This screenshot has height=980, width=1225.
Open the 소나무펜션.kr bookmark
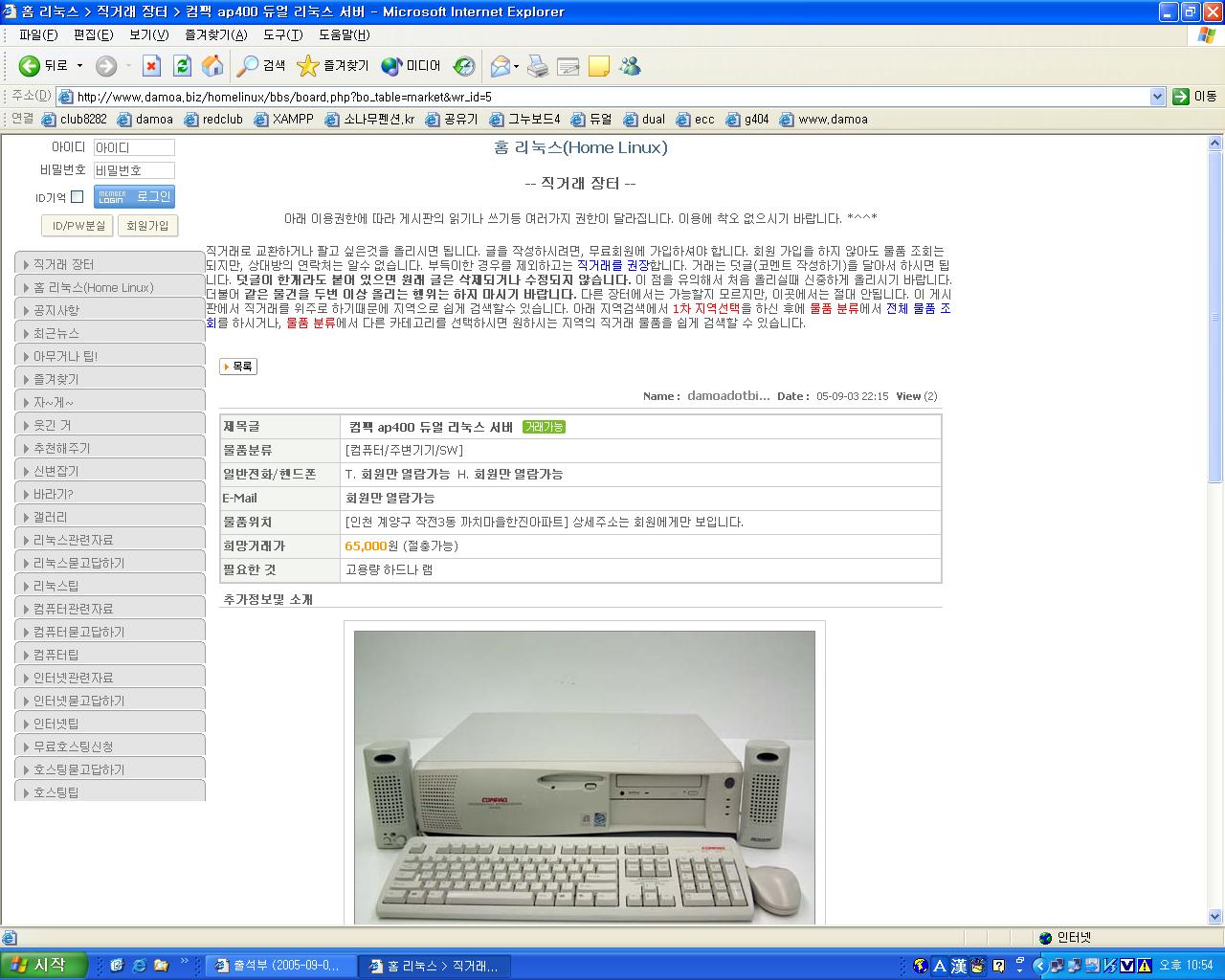pos(369,120)
